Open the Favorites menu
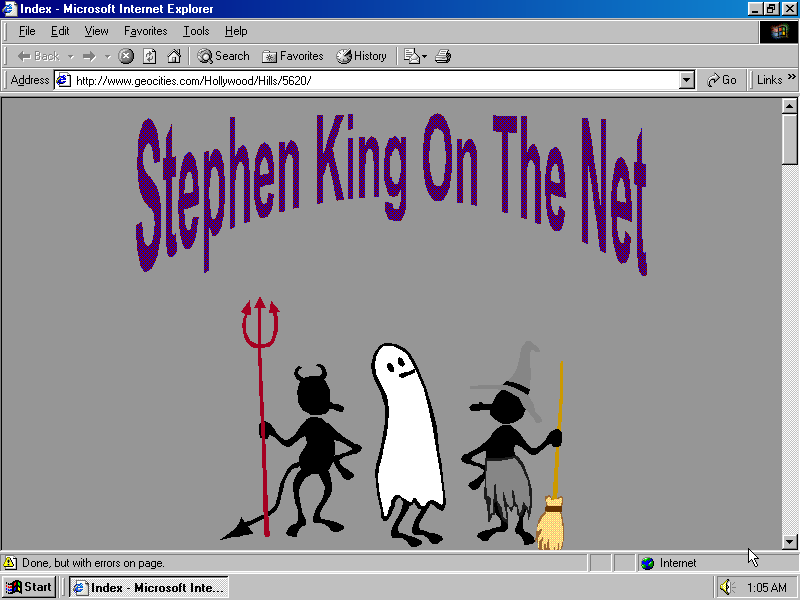The image size is (800, 600). coord(145,31)
